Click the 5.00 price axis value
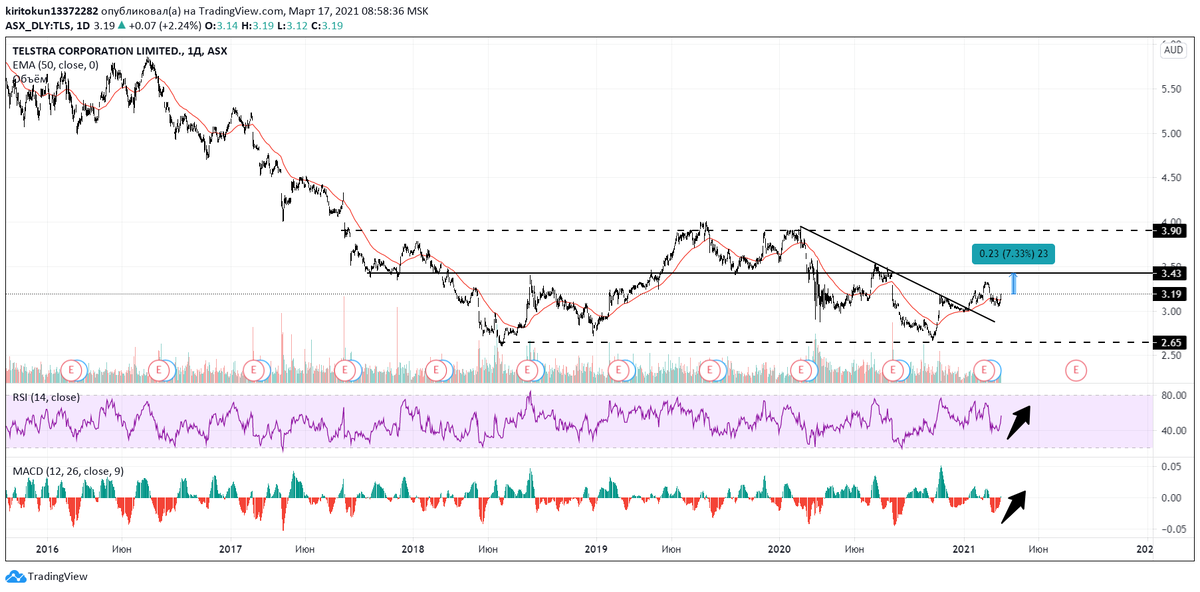The height and width of the screenshot is (592, 1200). 1174,133
